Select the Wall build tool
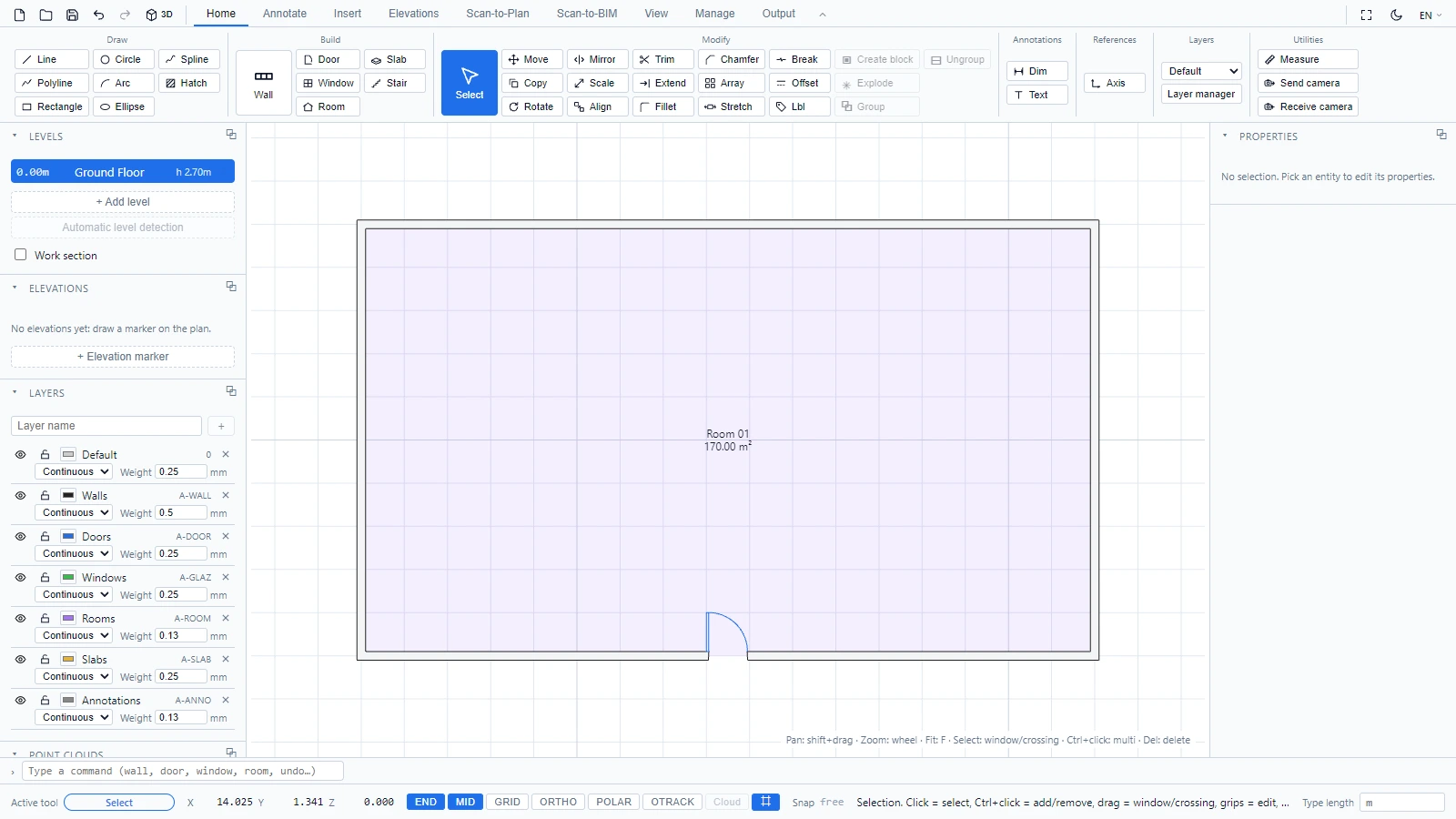1456x819 pixels. (x=264, y=83)
